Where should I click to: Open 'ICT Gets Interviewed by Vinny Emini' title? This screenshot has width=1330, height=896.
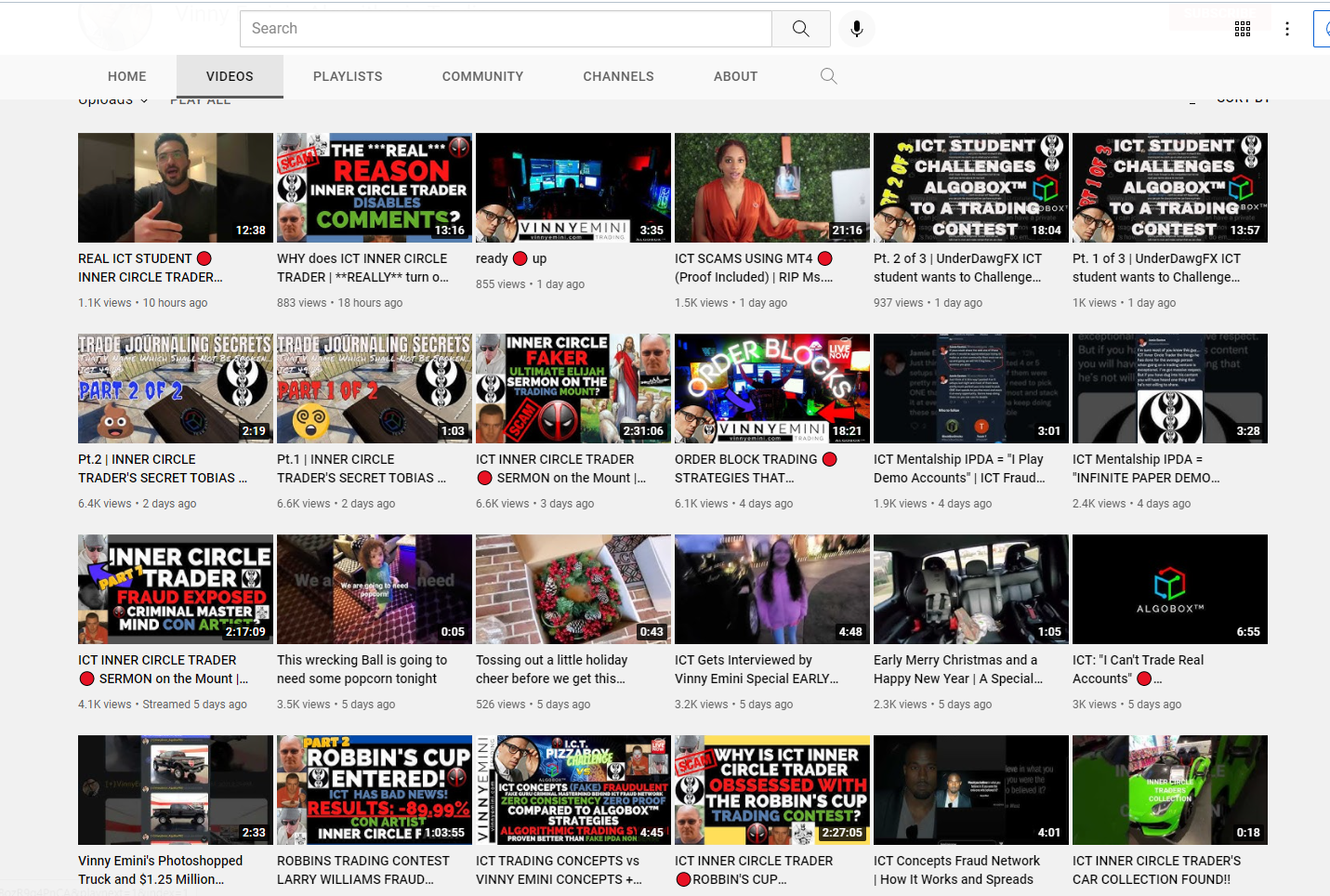click(x=757, y=669)
